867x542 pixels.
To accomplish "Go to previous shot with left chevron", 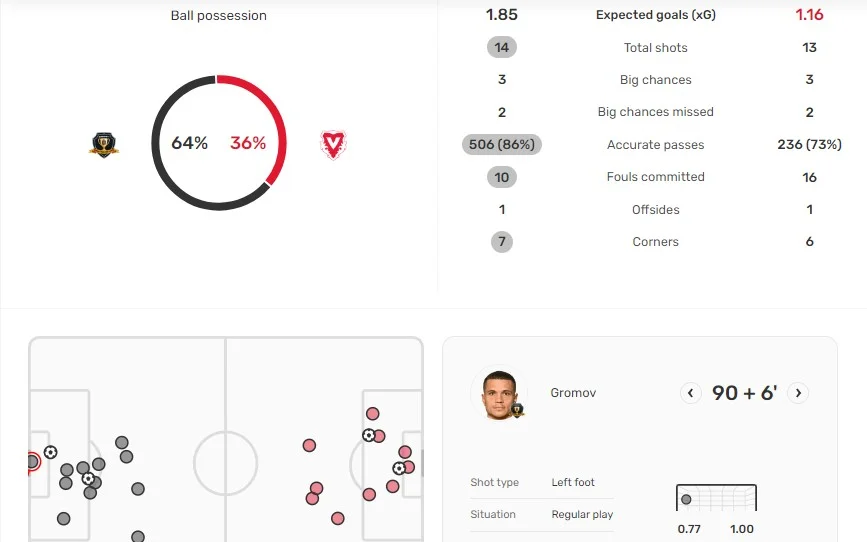I will (x=691, y=393).
